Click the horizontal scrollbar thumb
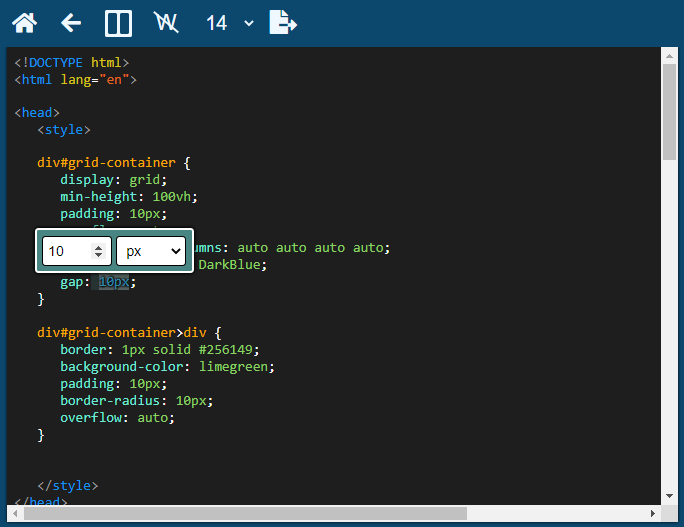Screen dimensions: 684x527 click(x=245, y=513)
